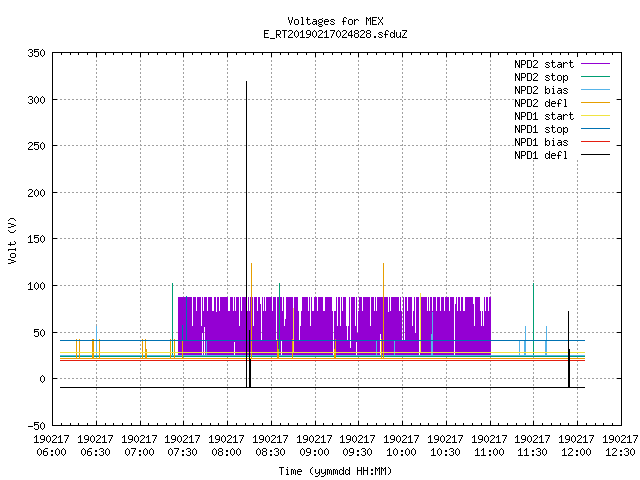640x480 pixels.
Task: Click the x-axis tick label 12:30
Action: (x=620, y=452)
